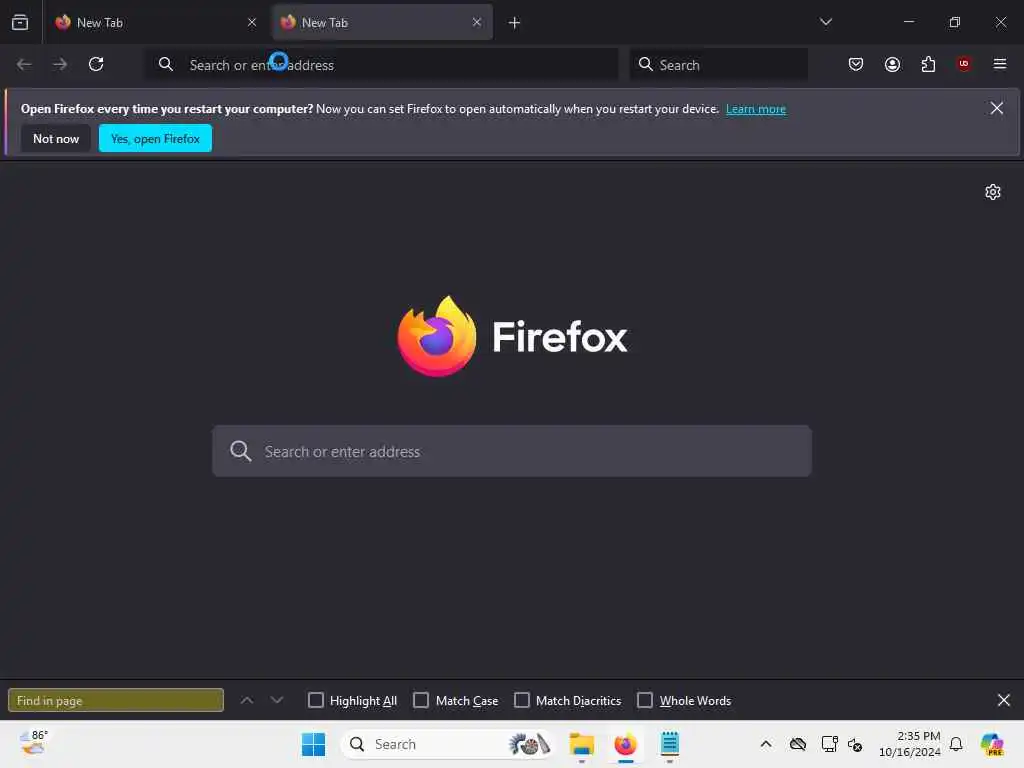Open the Firefox account menu
The image size is (1024, 768).
click(892, 64)
